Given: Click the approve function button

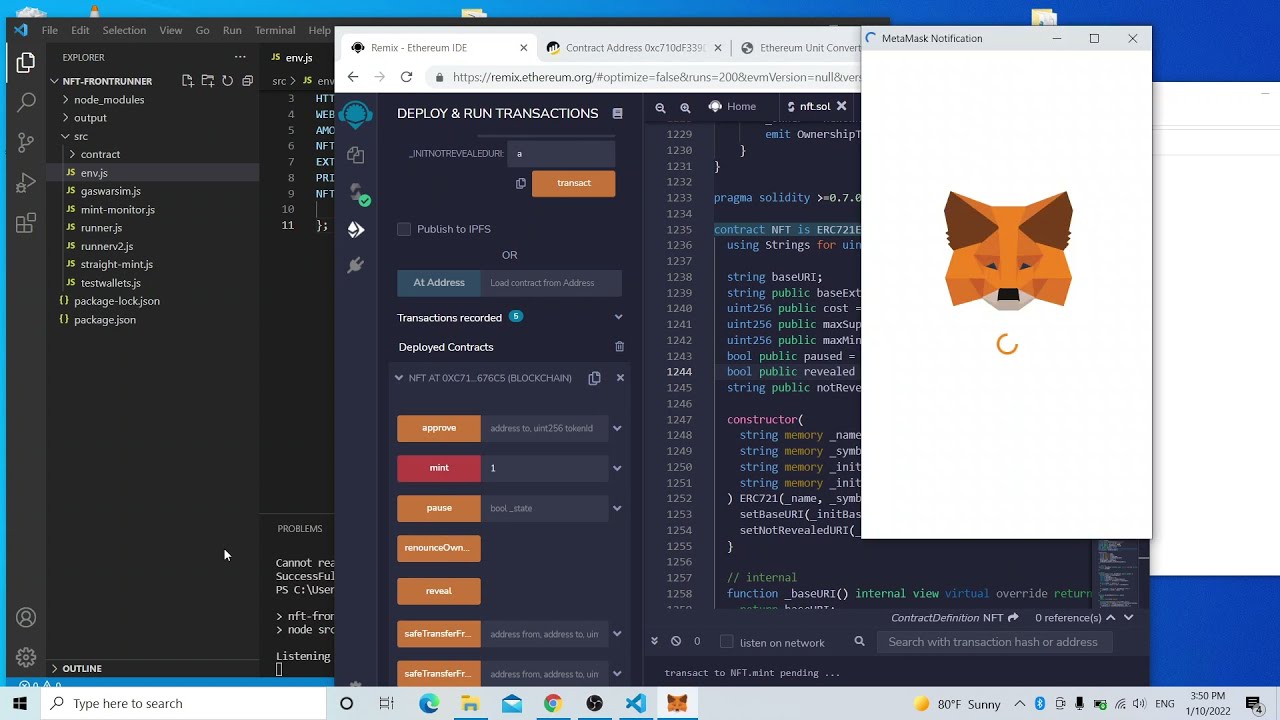Looking at the screenshot, I should click(439, 428).
